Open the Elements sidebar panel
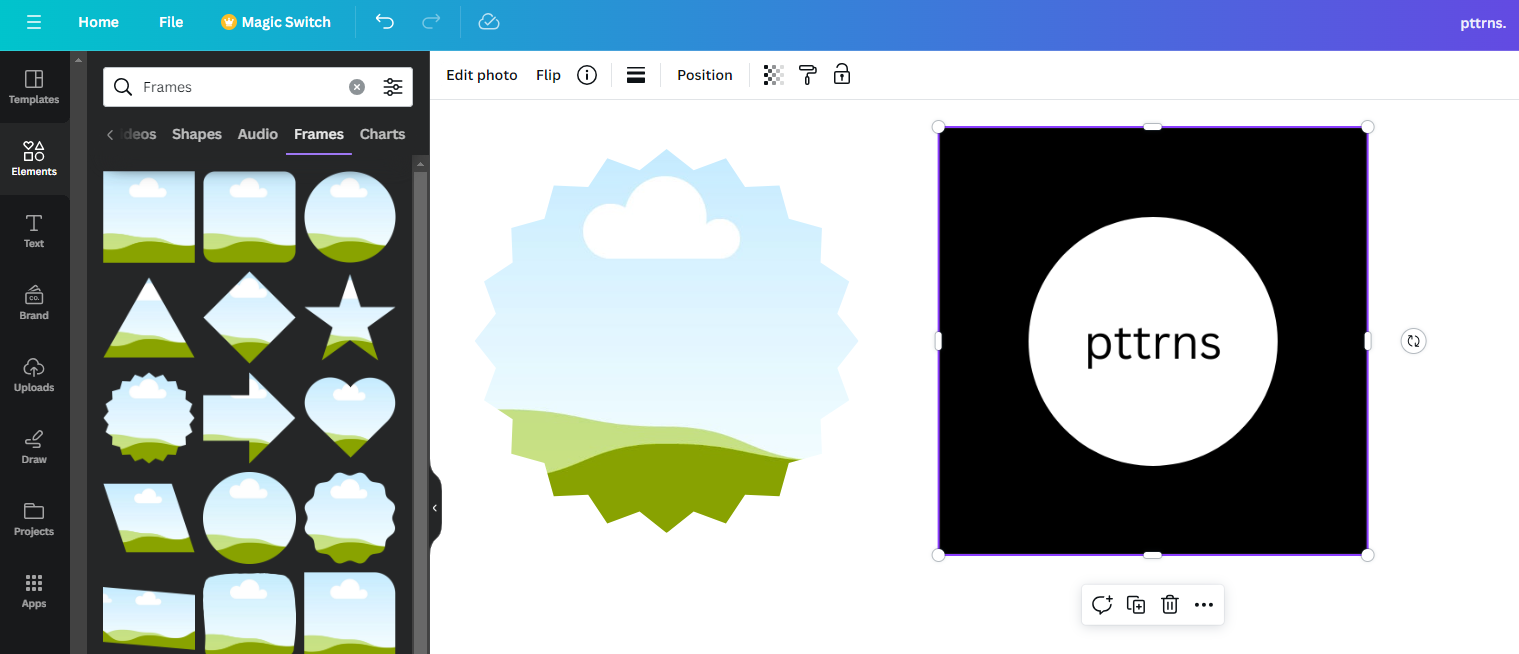This screenshot has height=654, width=1519. coord(34,159)
